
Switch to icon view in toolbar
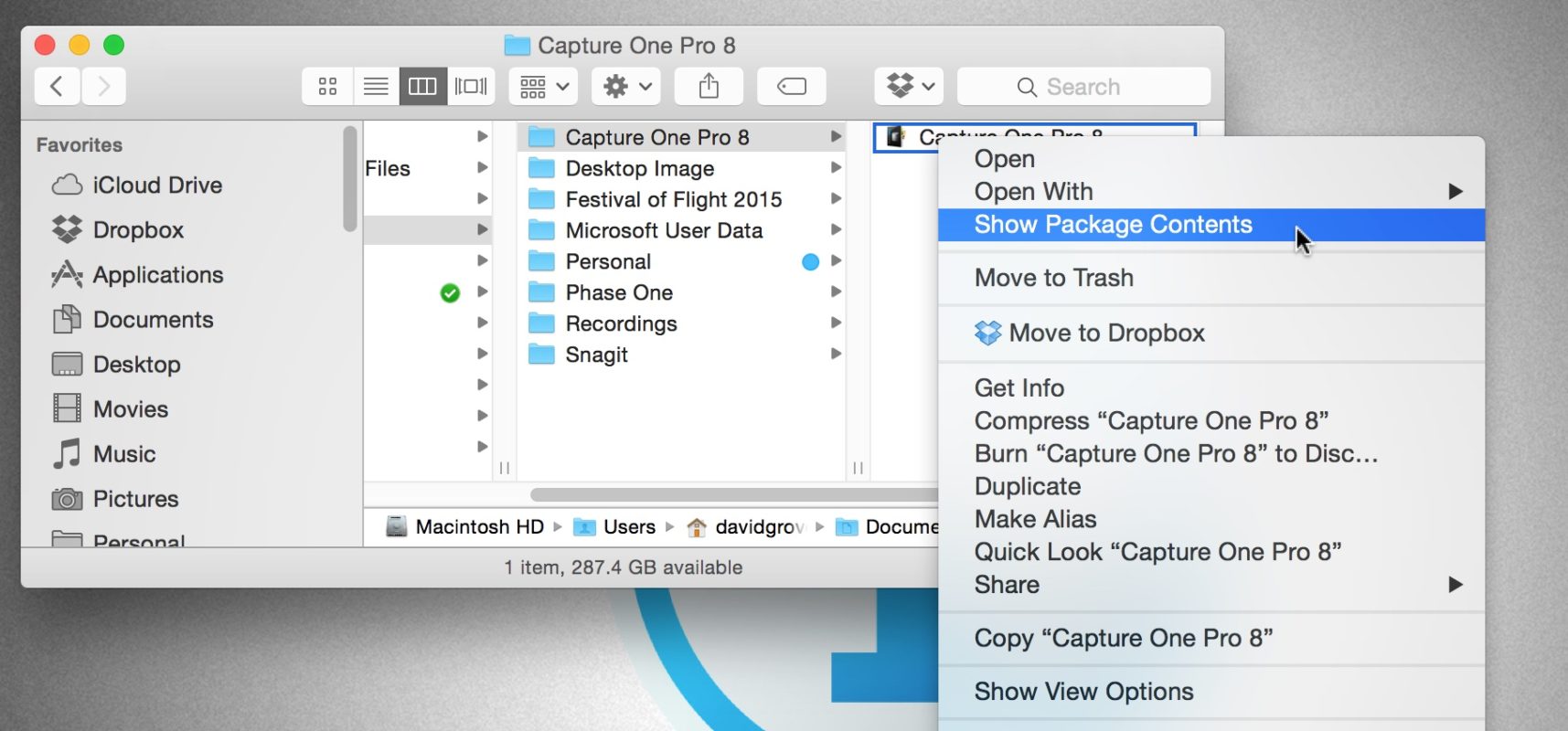click(x=327, y=87)
